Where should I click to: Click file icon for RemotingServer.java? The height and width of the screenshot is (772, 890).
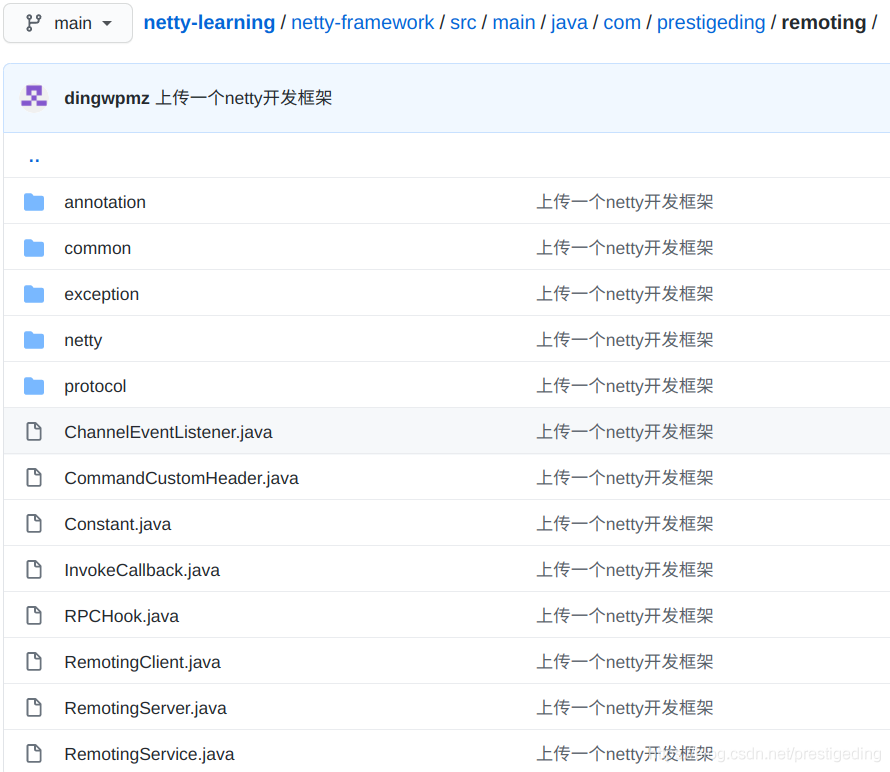34,707
